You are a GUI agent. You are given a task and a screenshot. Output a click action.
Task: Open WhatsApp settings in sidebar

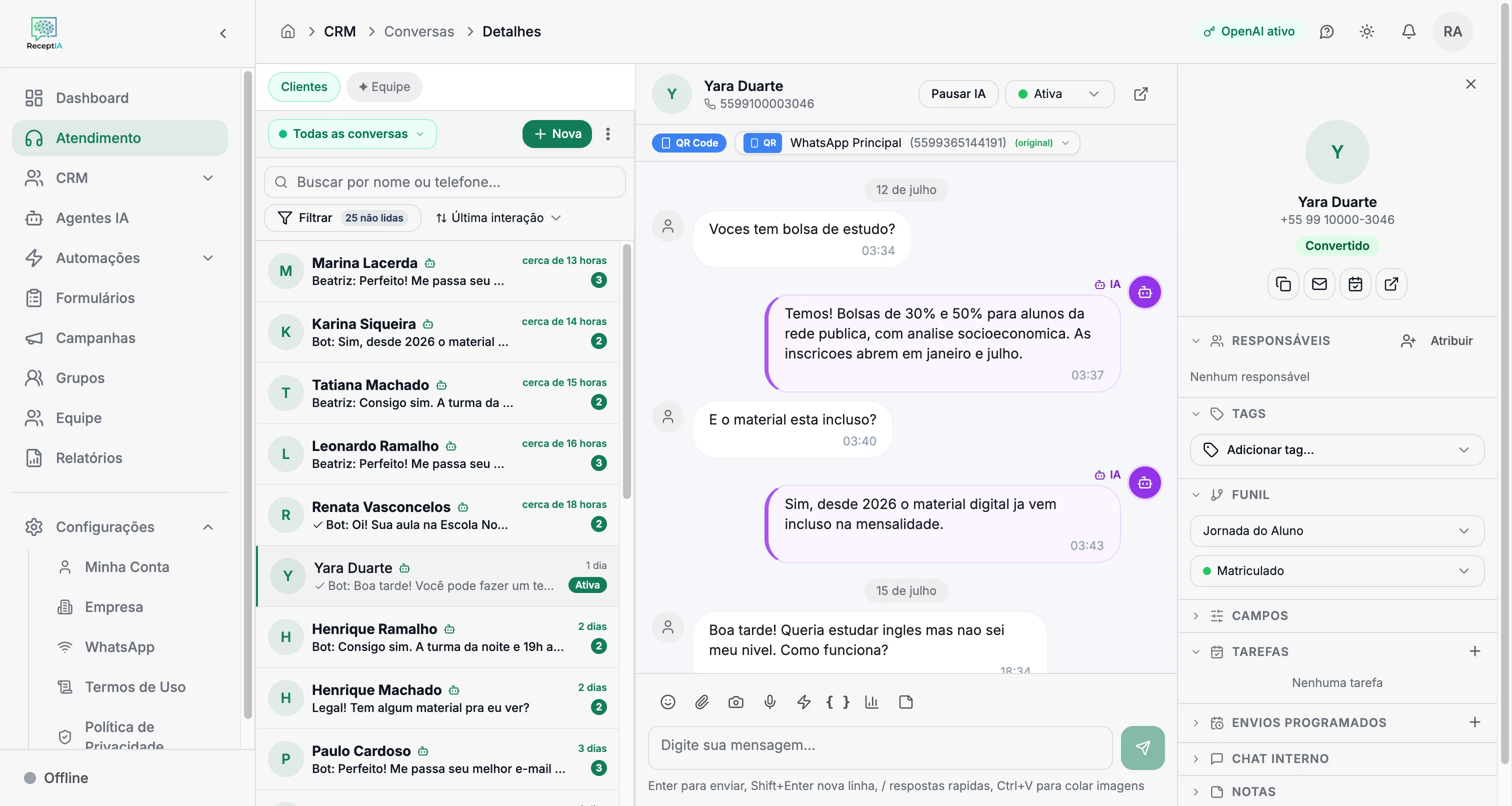click(119, 647)
